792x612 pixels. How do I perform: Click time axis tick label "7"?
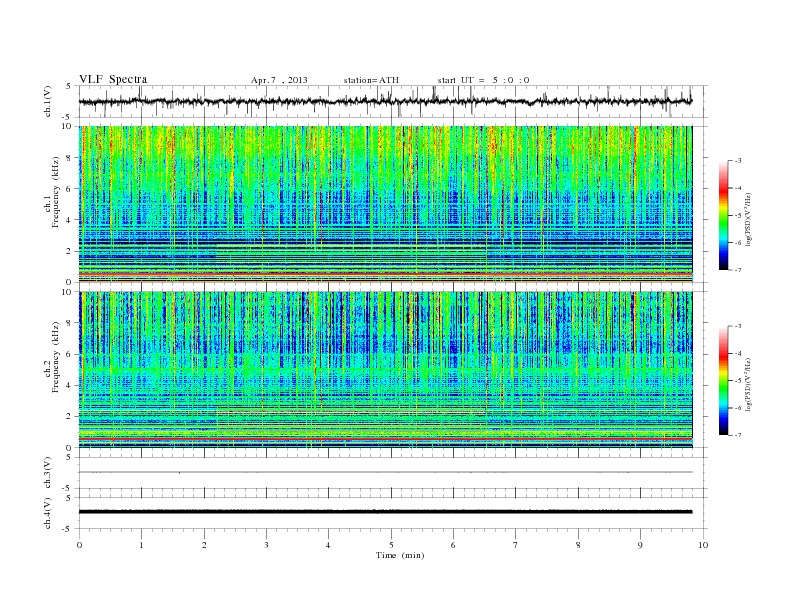click(x=516, y=545)
